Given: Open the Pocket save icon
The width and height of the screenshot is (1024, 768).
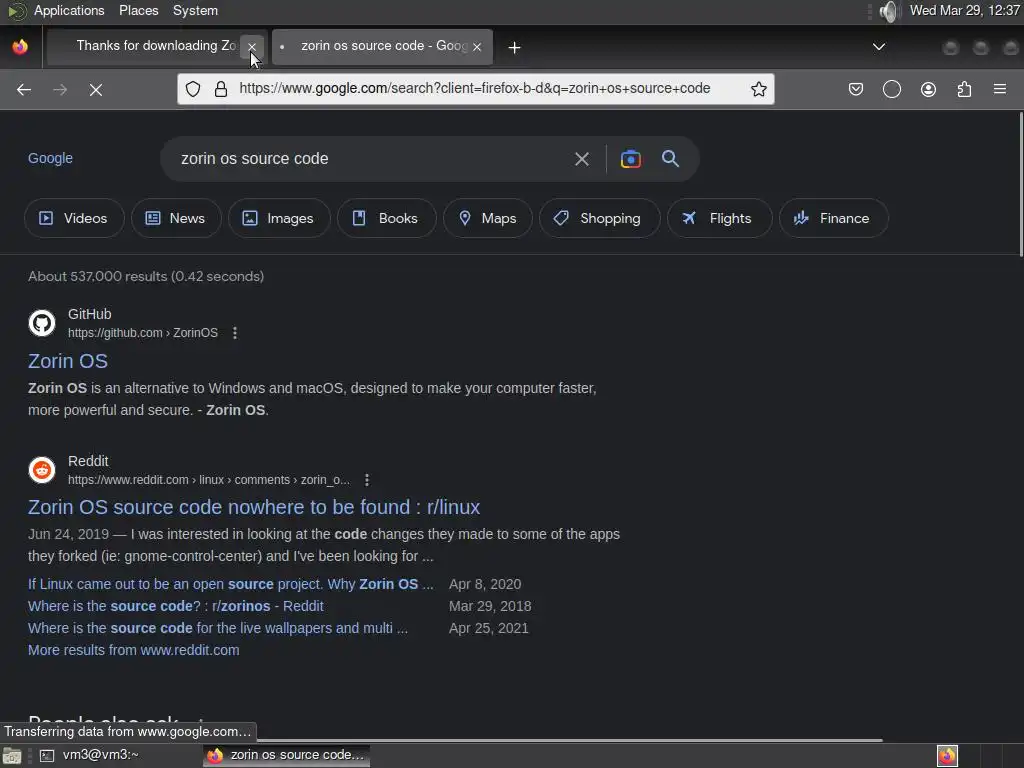Looking at the screenshot, I should [x=856, y=89].
